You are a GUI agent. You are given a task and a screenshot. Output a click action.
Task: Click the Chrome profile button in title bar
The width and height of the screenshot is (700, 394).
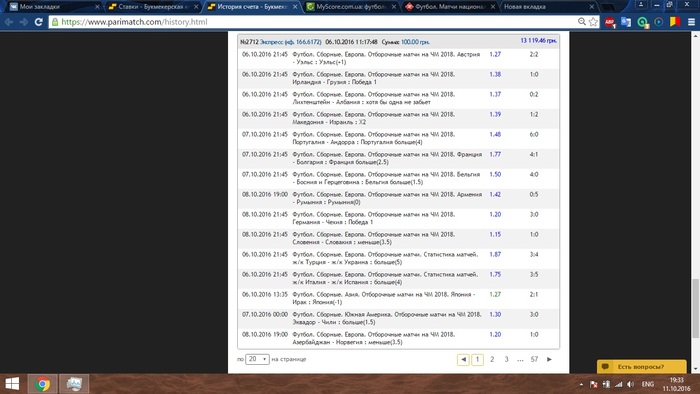(x=641, y=4)
